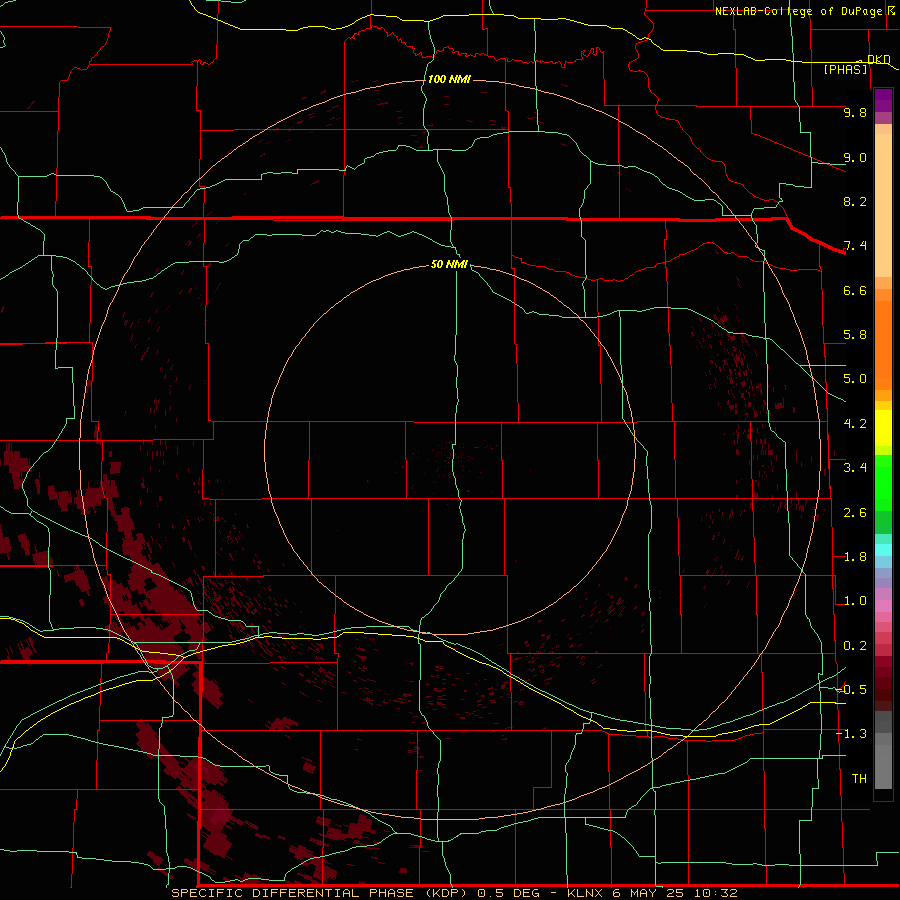
Task: Click the -1.3 value on the color scale
Action: pyautogui.click(x=851, y=734)
